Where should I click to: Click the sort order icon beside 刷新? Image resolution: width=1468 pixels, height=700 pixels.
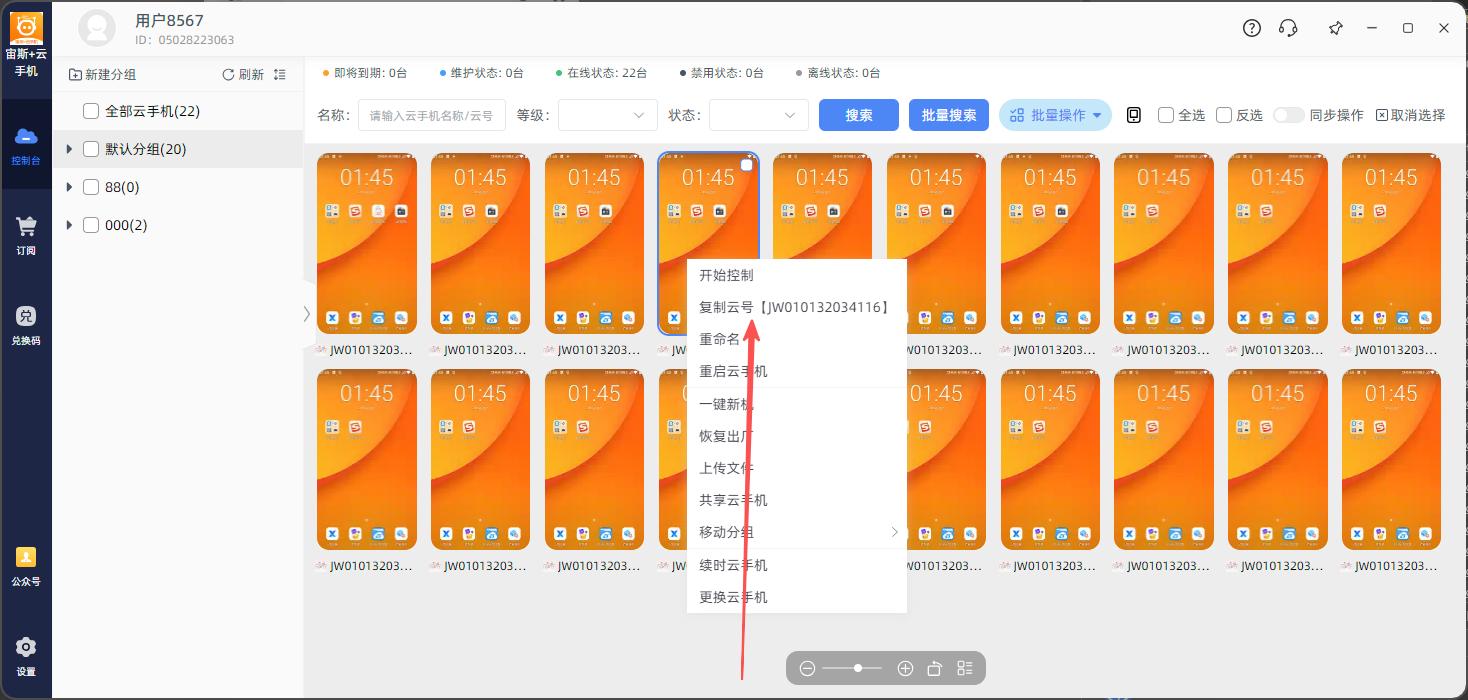pos(279,75)
